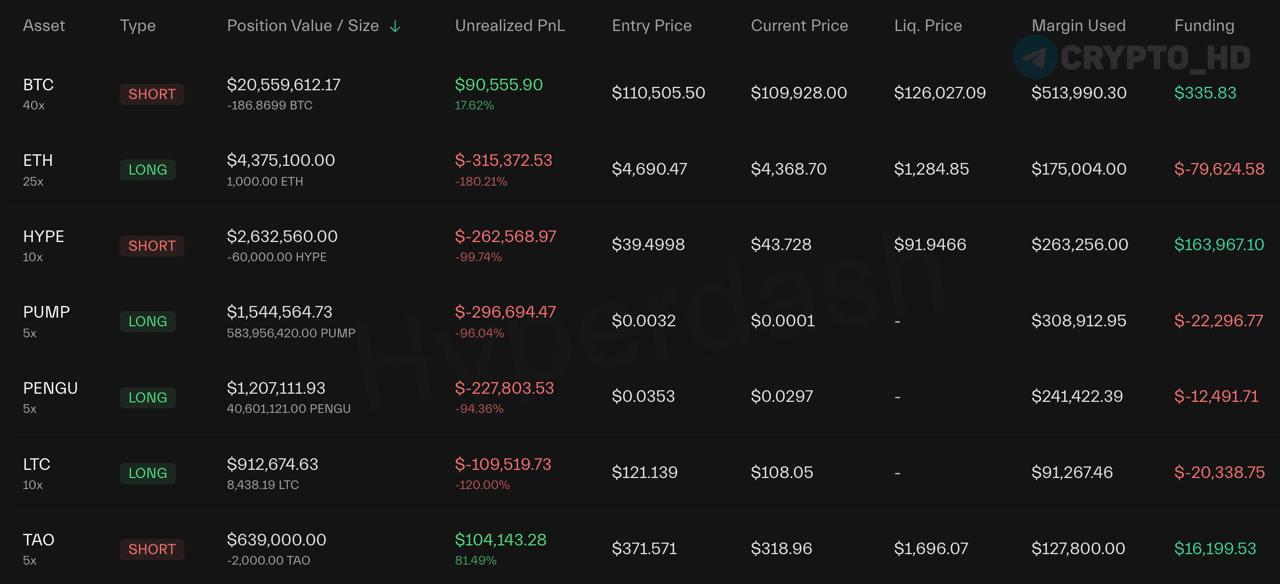Image resolution: width=1280 pixels, height=584 pixels.
Task: Sort by Position Value / Size header
Action: click(x=303, y=26)
